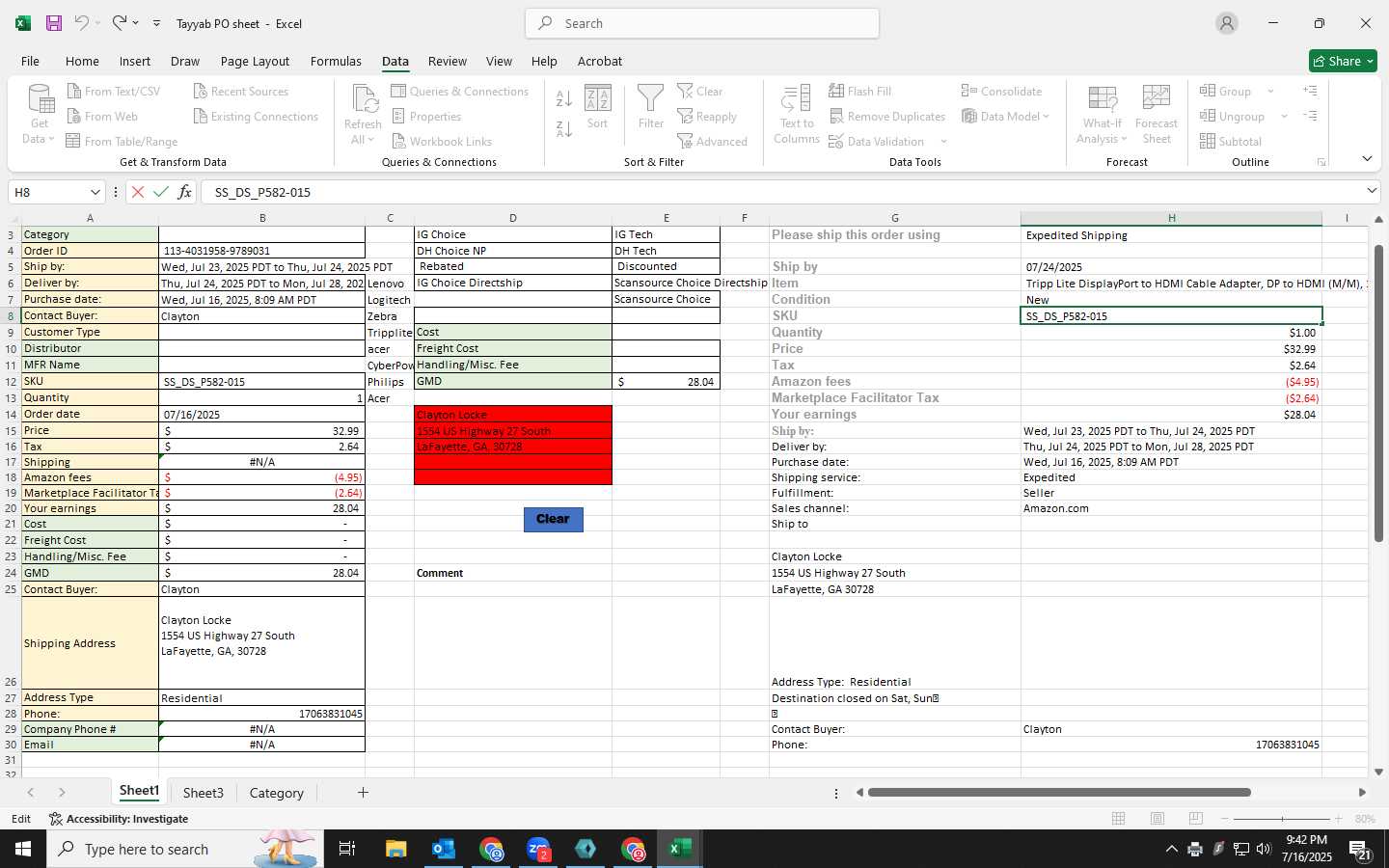Create a Forecast Sheet
The width and height of the screenshot is (1389, 868).
pos(1157,114)
